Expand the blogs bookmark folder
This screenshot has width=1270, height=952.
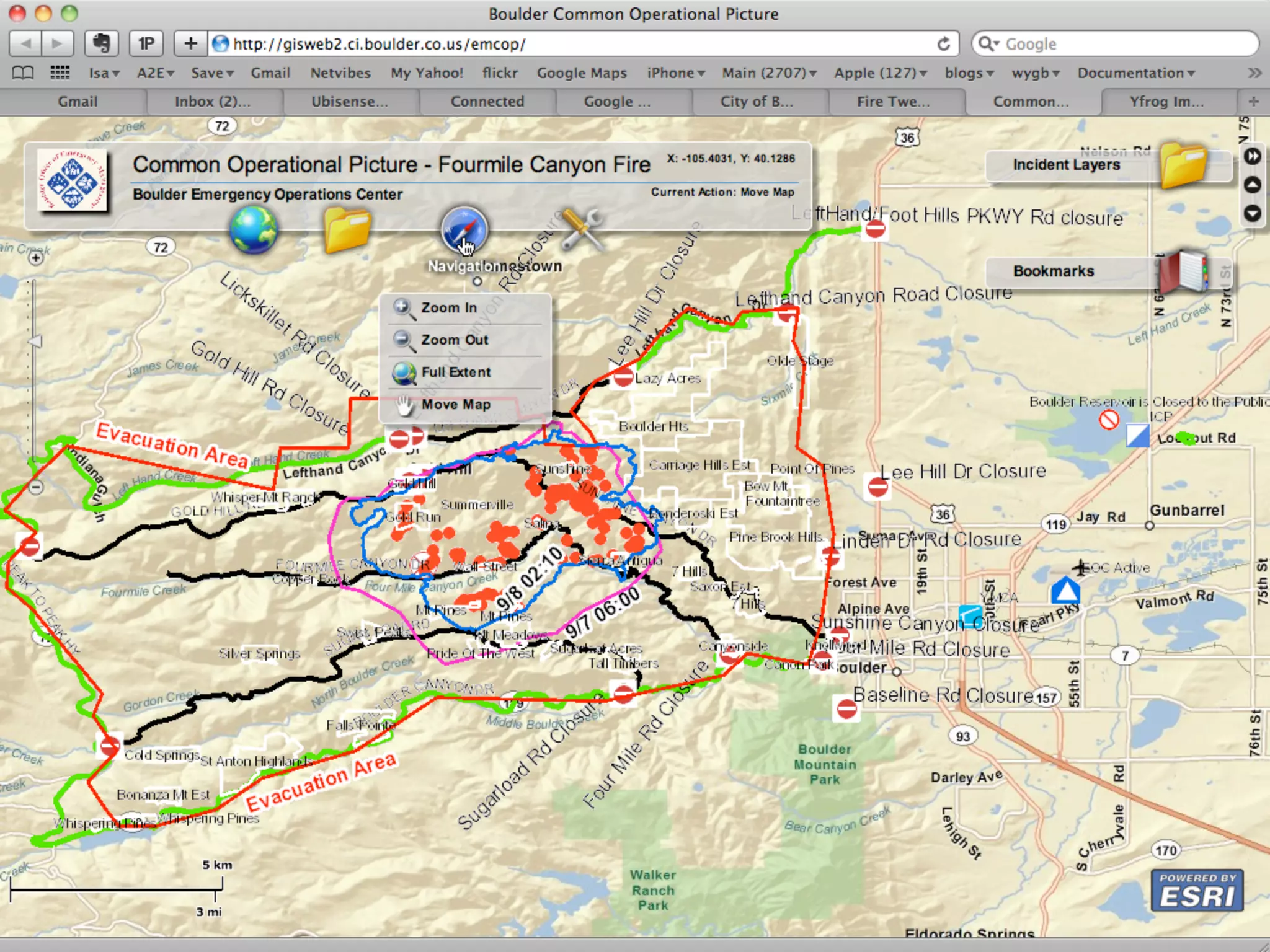[x=969, y=73]
